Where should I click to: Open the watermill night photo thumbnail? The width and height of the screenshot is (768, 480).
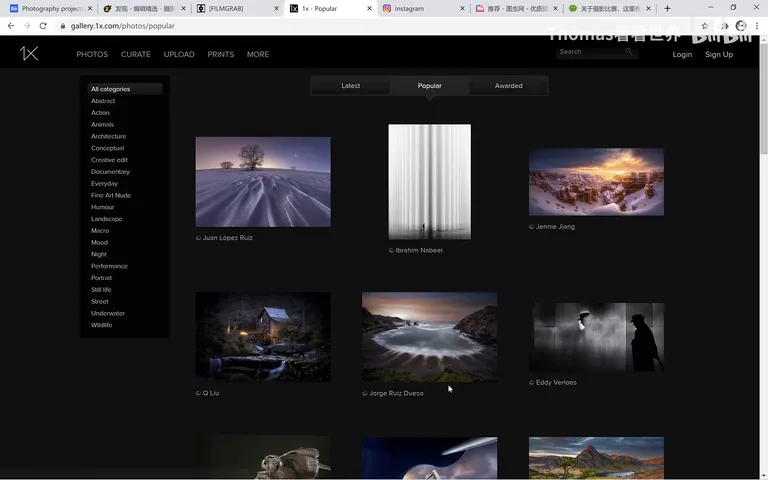[x=263, y=337]
